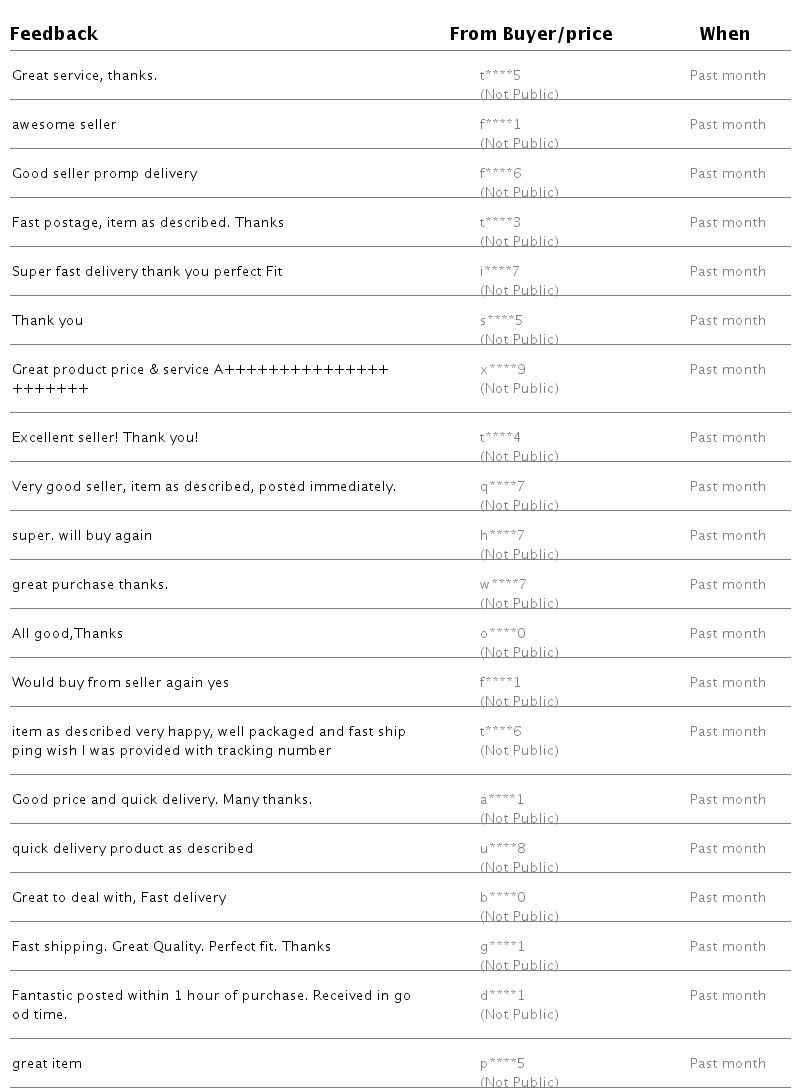
Task: Click "Past month" beside the "Thank you" feedback
Action: pyautogui.click(x=727, y=320)
